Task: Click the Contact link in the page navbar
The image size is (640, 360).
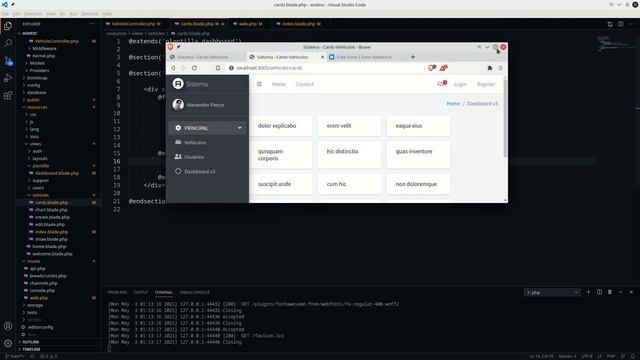Action: (x=305, y=84)
